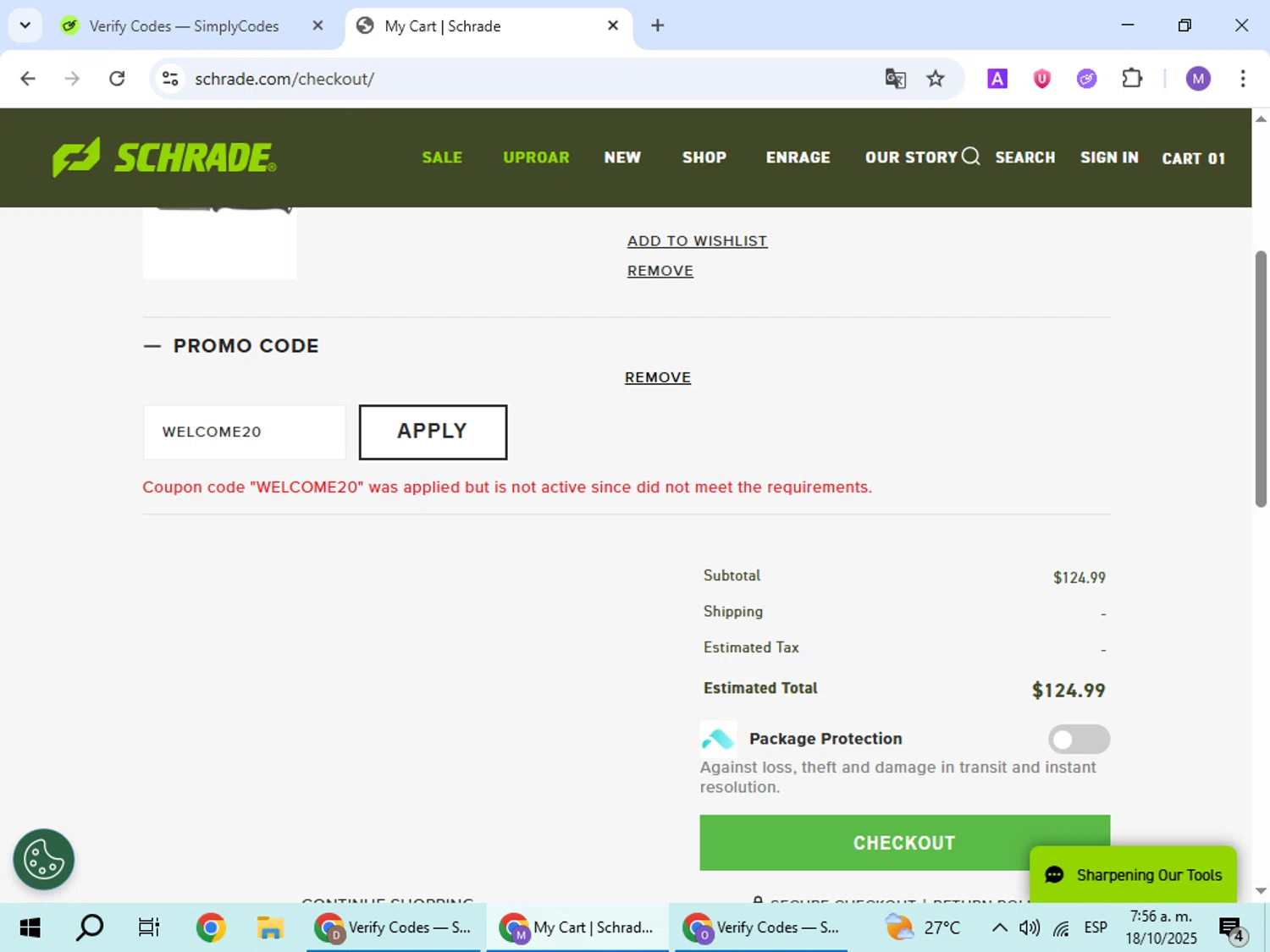Open the OUR STORY menu item

click(911, 157)
